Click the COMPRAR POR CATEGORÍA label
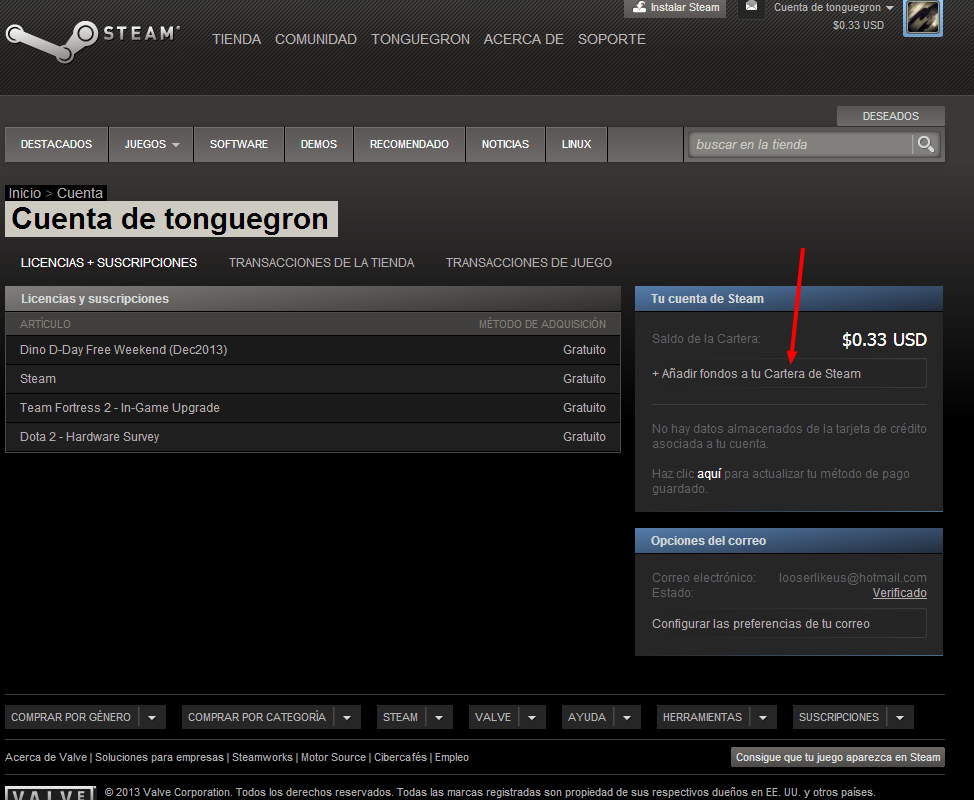 click(257, 717)
